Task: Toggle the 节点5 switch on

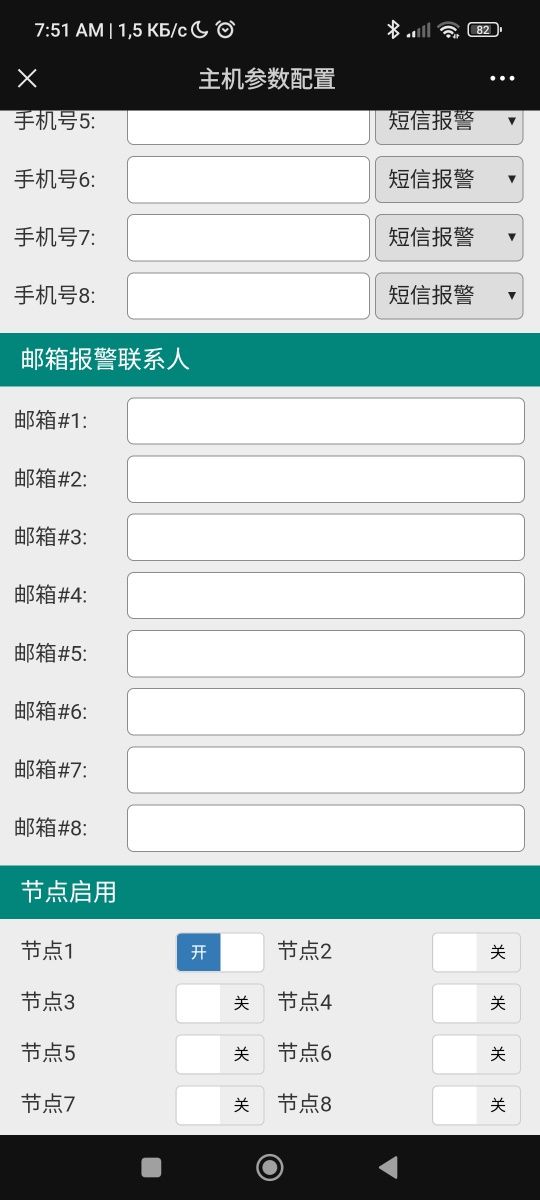Action: pos(220,1054)
